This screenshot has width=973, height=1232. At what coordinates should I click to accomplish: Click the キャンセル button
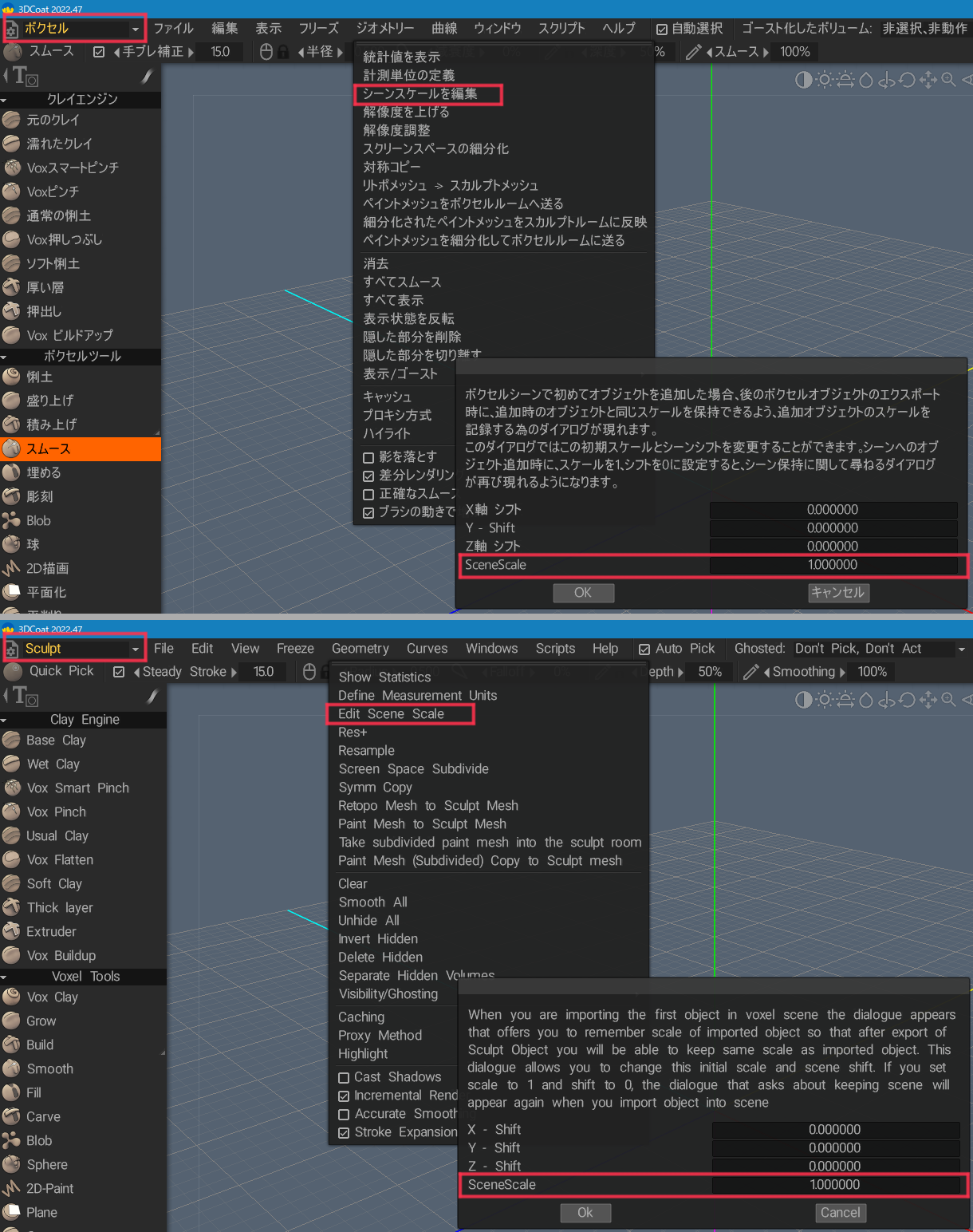point(837,593)
